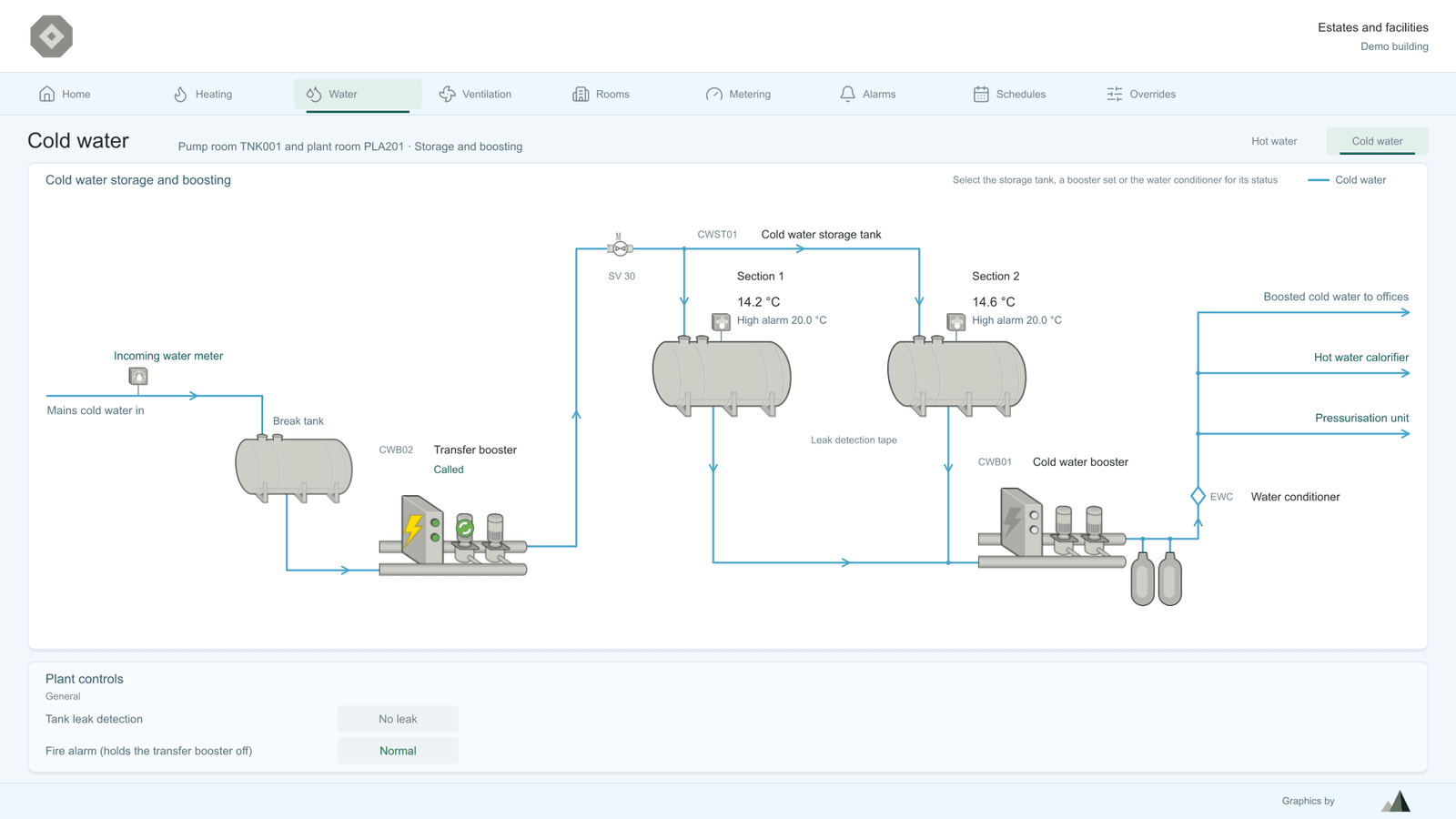The height and width of the screenshot is (819, 1456).
Task: Go to the Rooms tab
Action: [x=601, y=94]
